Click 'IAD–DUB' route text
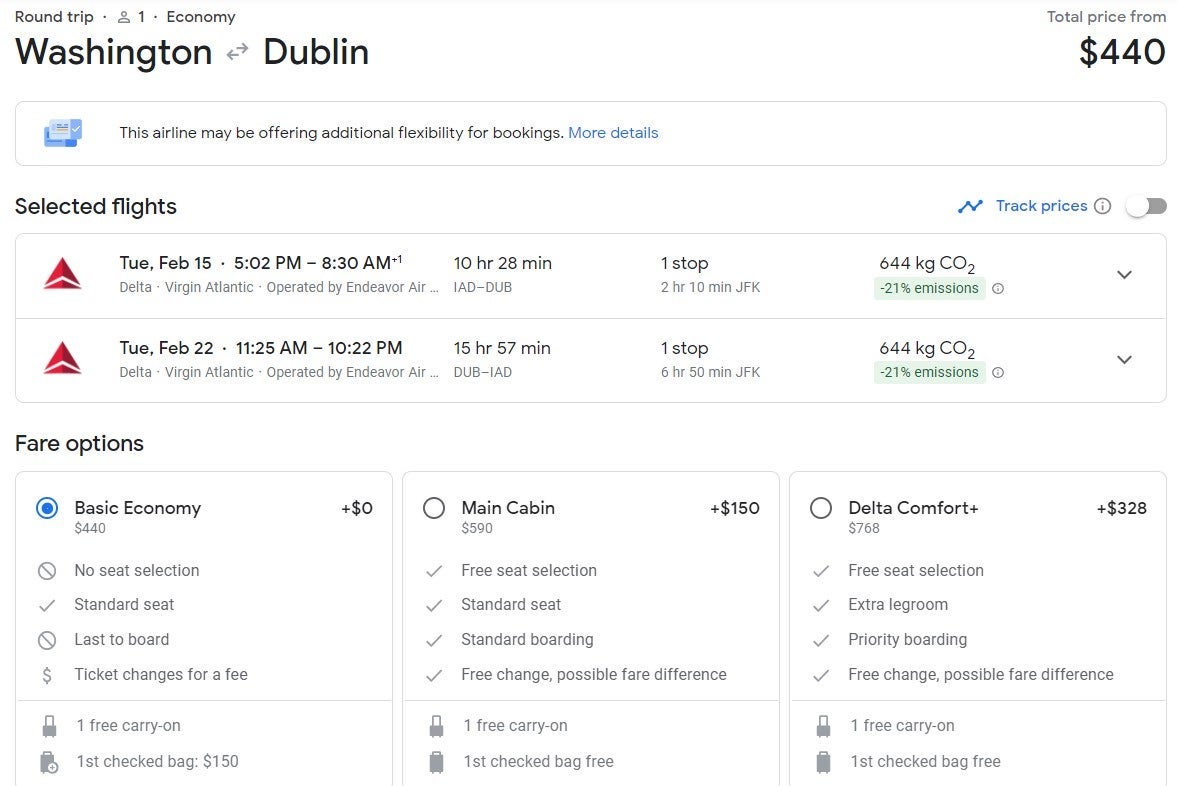Image resolution: width=1177 pixels, height=786 pixels. [483, 288]
